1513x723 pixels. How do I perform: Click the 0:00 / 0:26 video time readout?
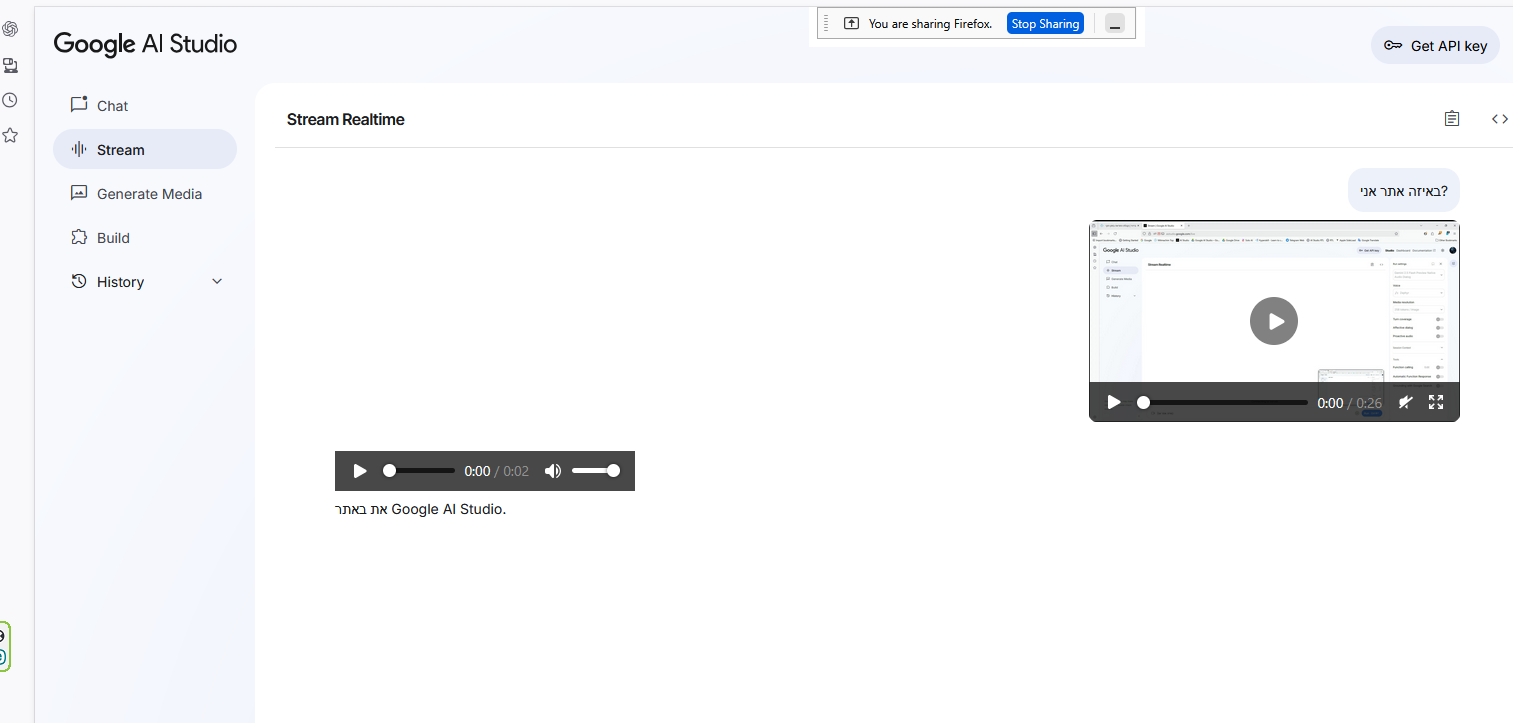pyautogui.click(x=1349, y=403)
